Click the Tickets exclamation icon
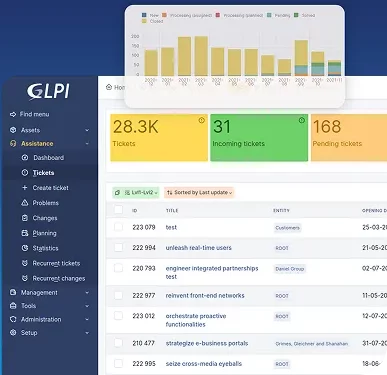The image size is (387, 375). point(25,173)
